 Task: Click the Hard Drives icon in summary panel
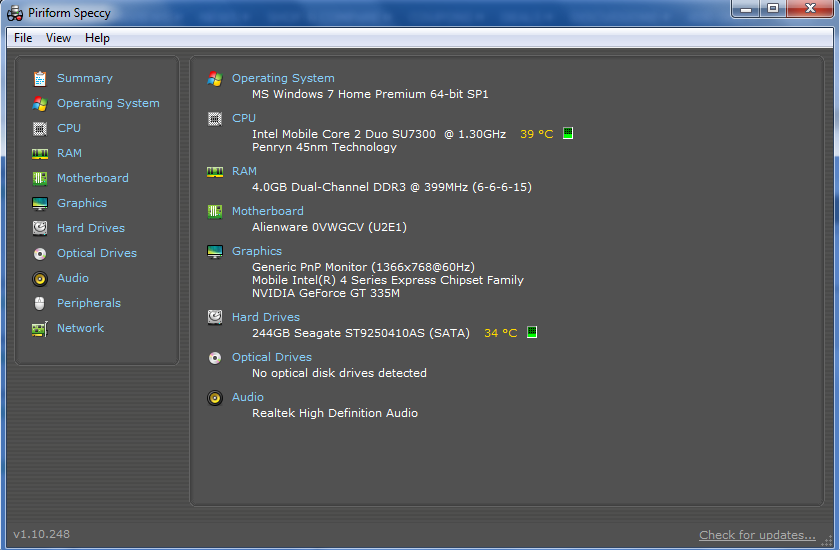point(215,318)
